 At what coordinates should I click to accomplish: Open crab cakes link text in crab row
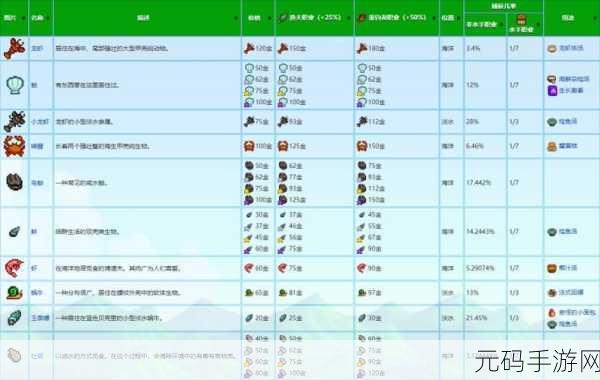tap(568, 146)
